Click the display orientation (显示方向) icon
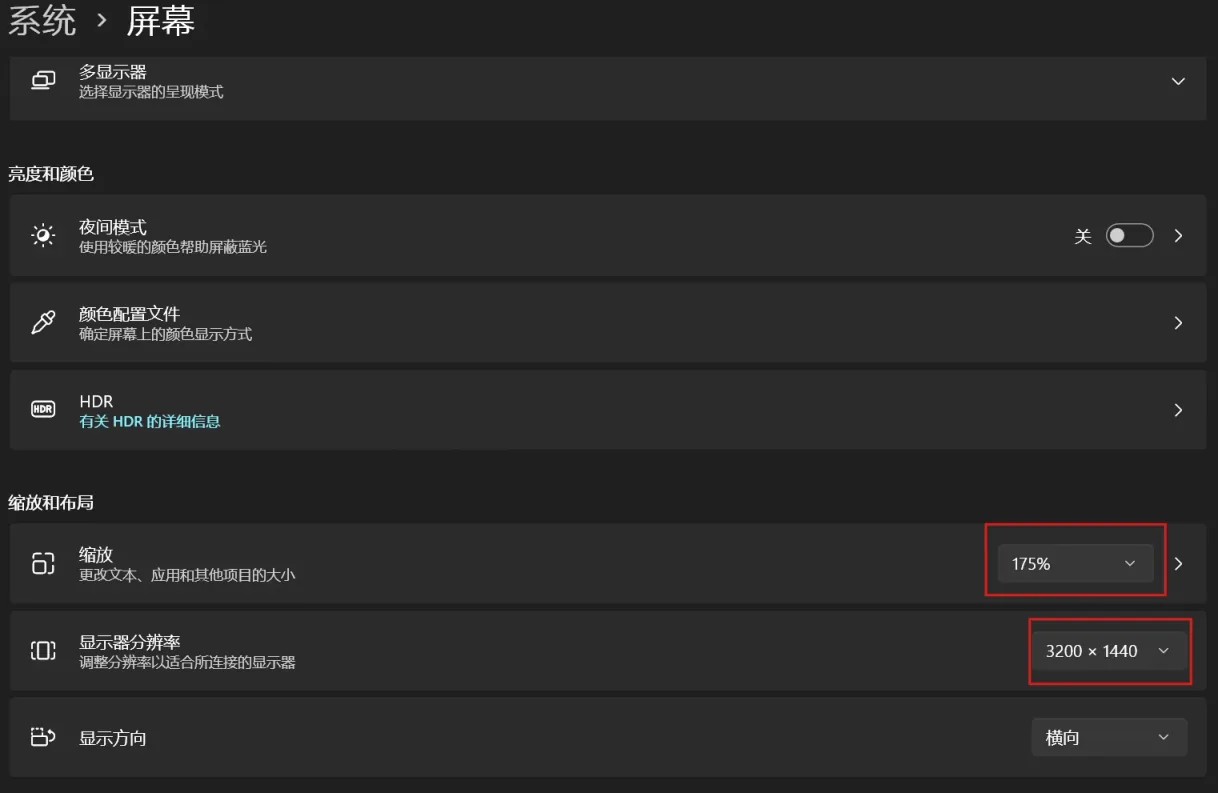 tap(43, 738)
